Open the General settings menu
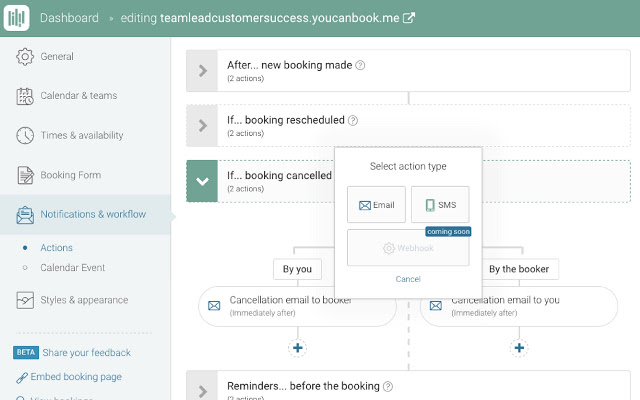This screenshot has width=640, height=400. pyautogui.click(x=57, y=57)
